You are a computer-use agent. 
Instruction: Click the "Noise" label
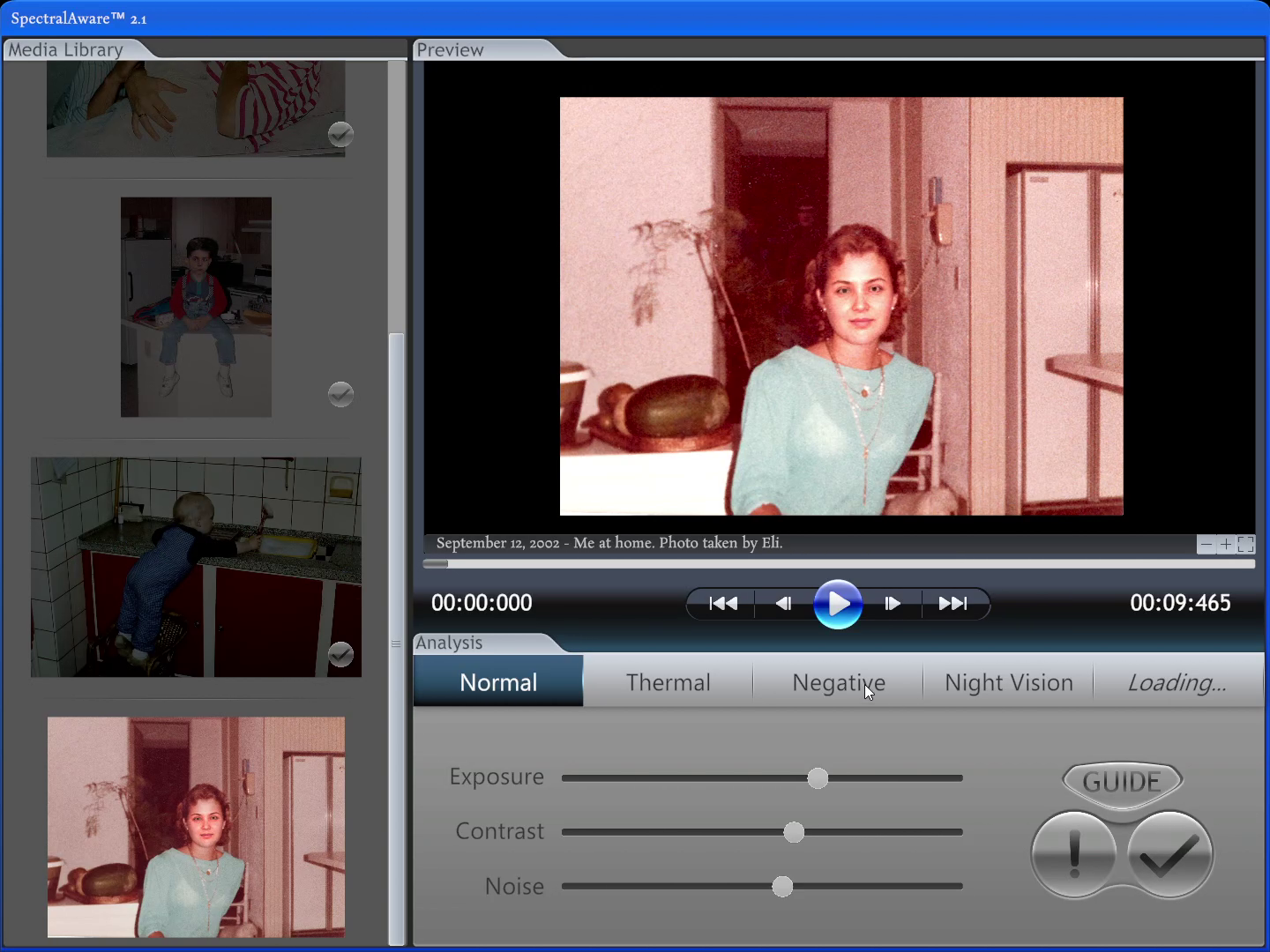514,886
